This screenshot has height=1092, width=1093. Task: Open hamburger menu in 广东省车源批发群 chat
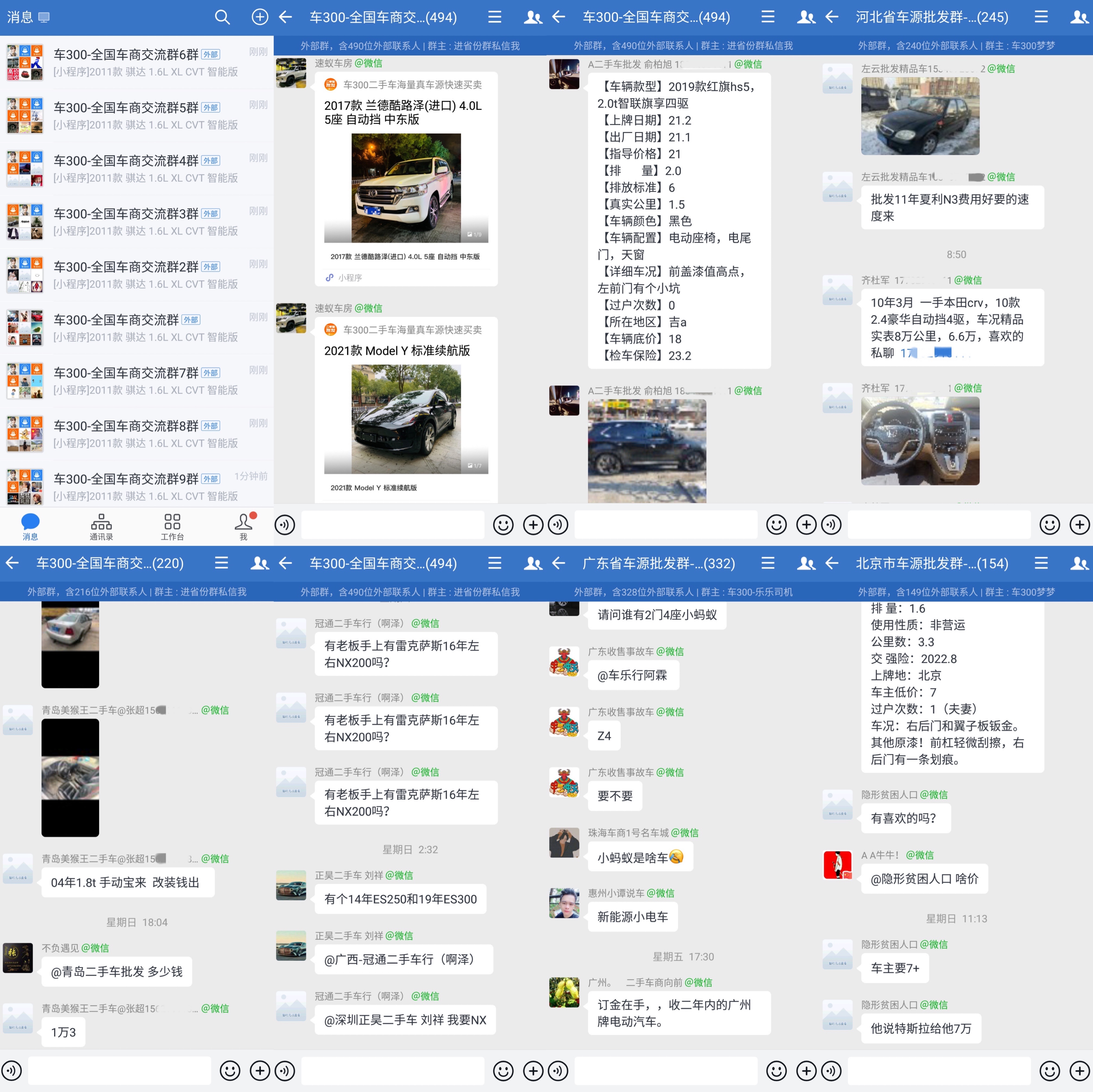point(768,563)
